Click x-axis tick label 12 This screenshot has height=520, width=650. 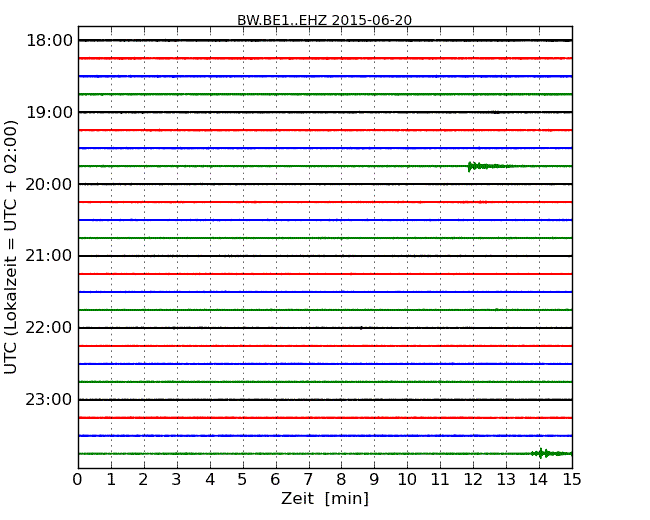coord(473,479)
